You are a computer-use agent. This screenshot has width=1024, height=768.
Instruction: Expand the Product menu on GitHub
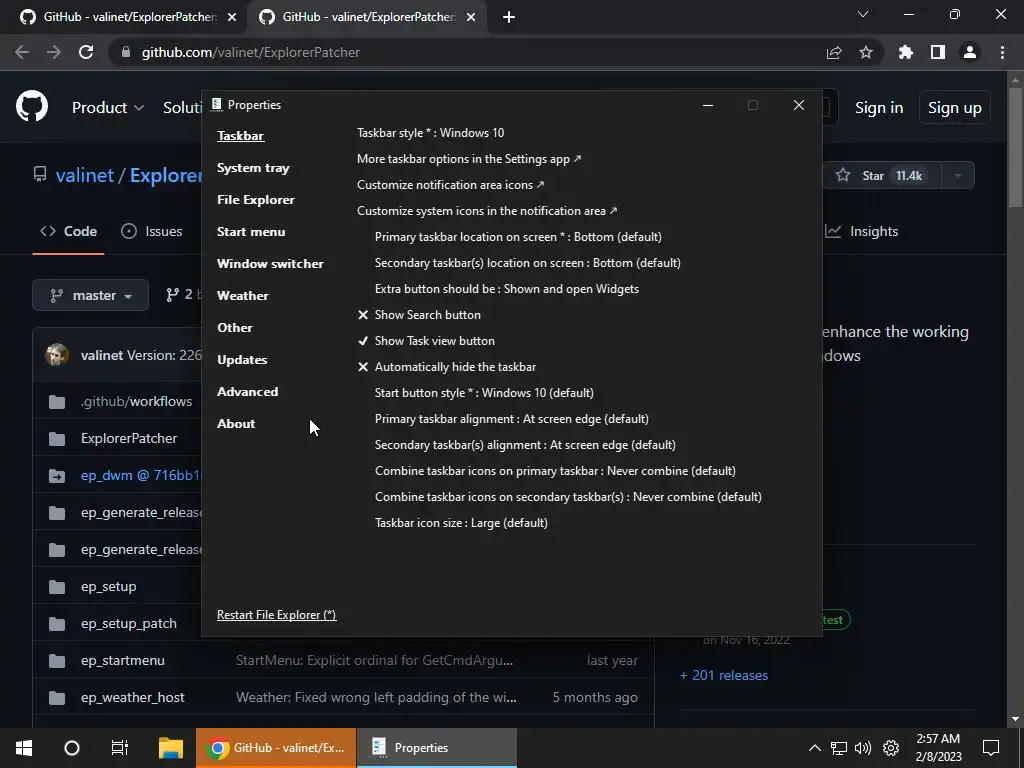pos(108,108)
